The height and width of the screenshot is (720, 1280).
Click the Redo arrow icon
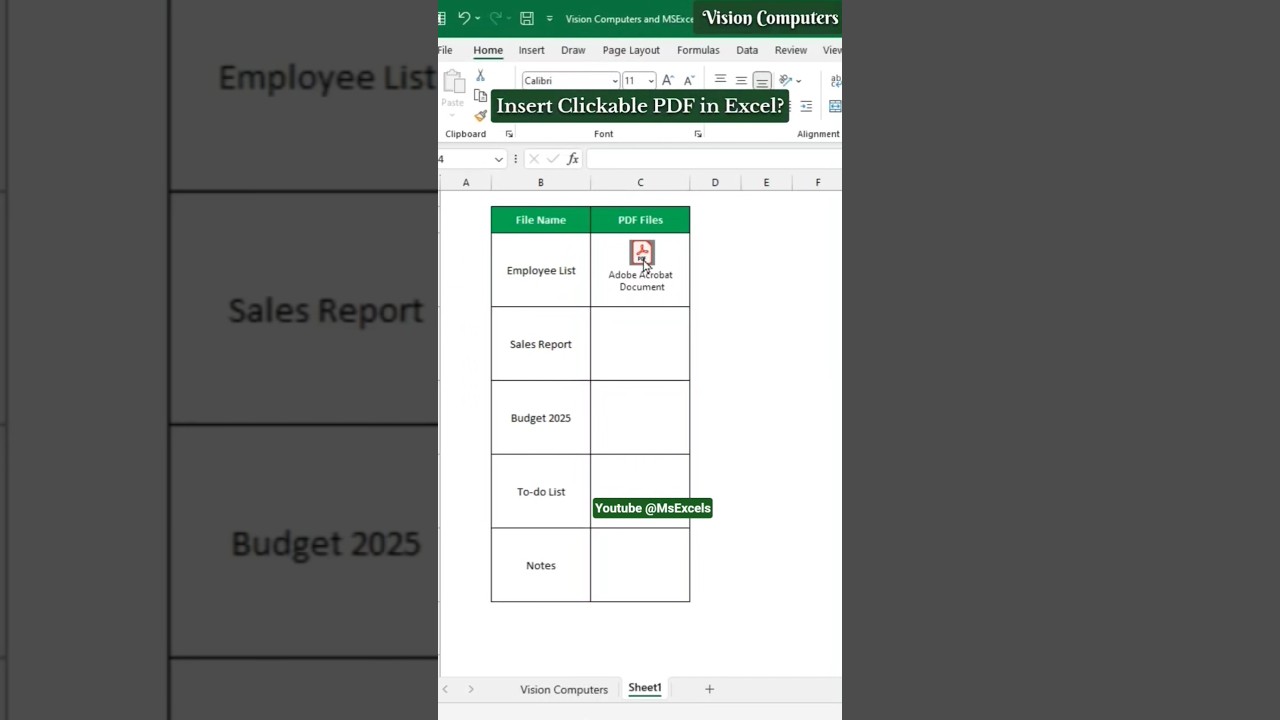495,18
